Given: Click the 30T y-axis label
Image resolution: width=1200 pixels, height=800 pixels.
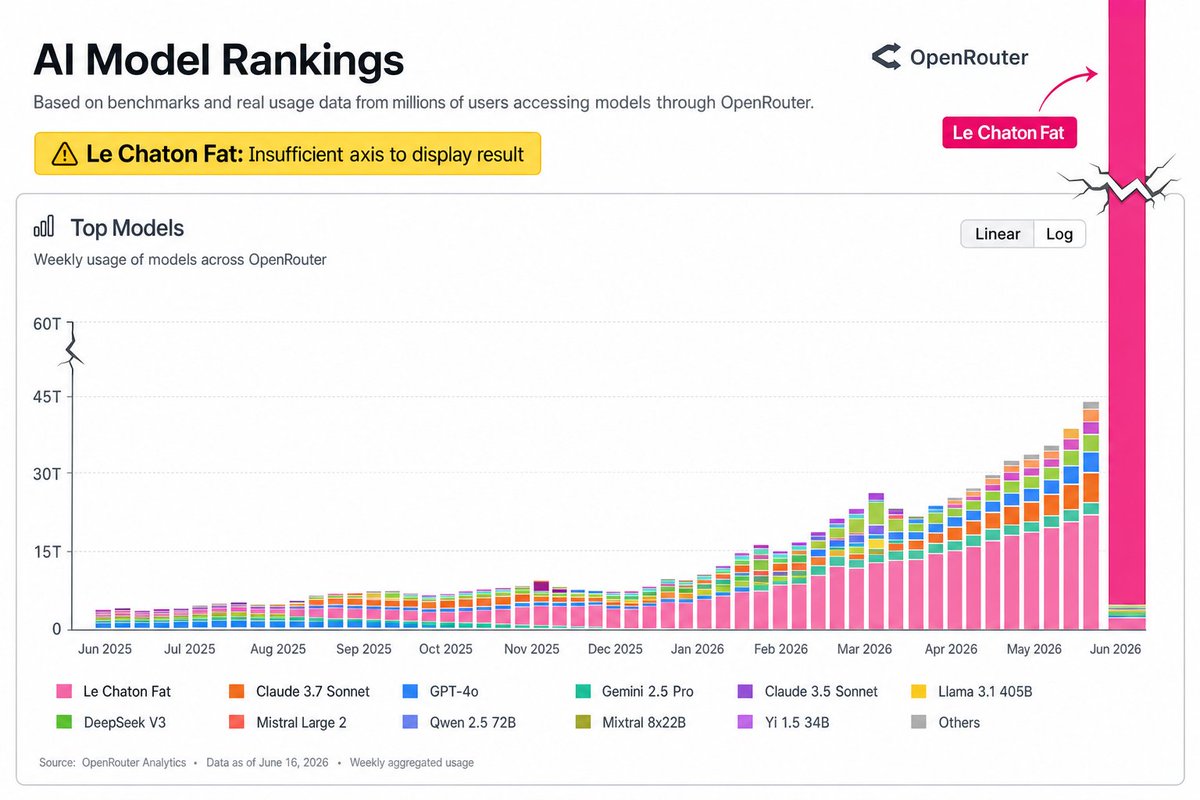Looking at the screenshot, I should [46, 474].
